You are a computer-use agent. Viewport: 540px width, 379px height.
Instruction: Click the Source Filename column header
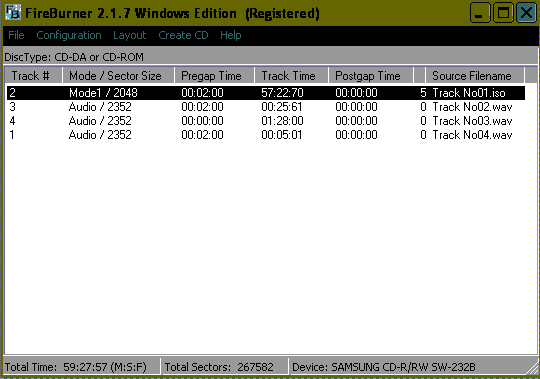[475, 75]
